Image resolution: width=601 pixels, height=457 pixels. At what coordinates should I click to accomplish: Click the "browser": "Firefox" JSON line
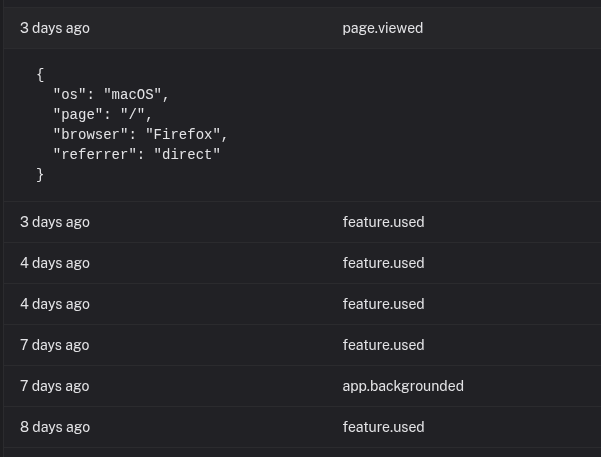140,134
